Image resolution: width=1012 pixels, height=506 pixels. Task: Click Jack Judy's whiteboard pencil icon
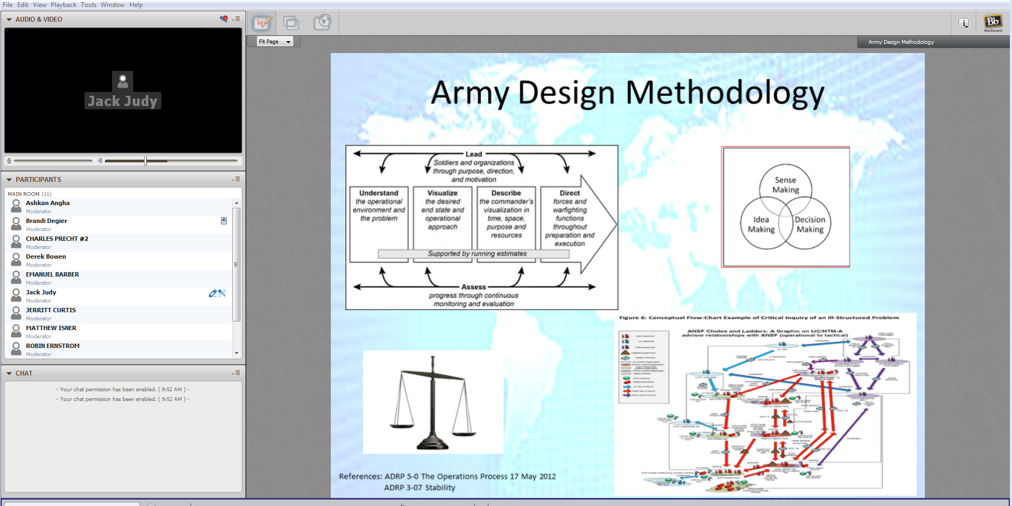[213, 293]
